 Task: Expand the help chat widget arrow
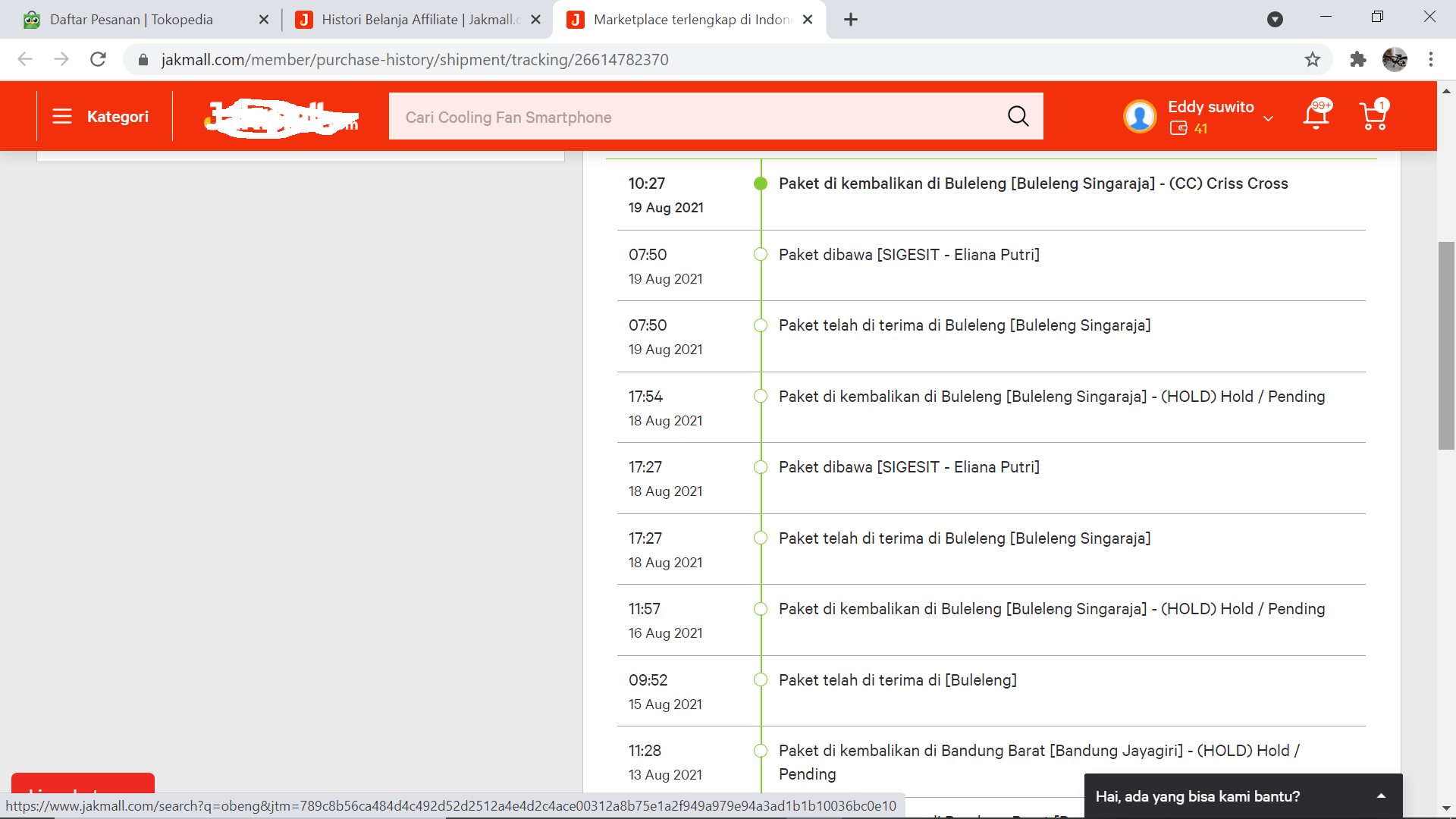point(1381,796)
